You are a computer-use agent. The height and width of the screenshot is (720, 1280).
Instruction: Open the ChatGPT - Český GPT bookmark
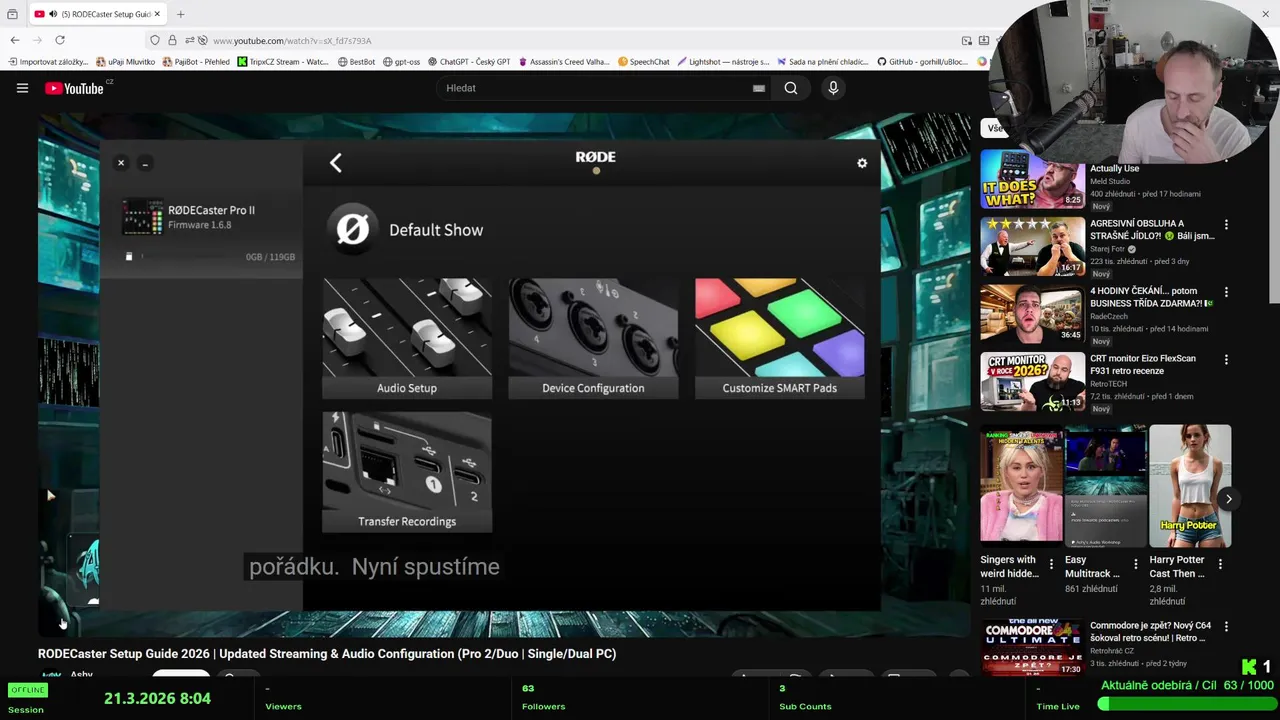point(469,62)
